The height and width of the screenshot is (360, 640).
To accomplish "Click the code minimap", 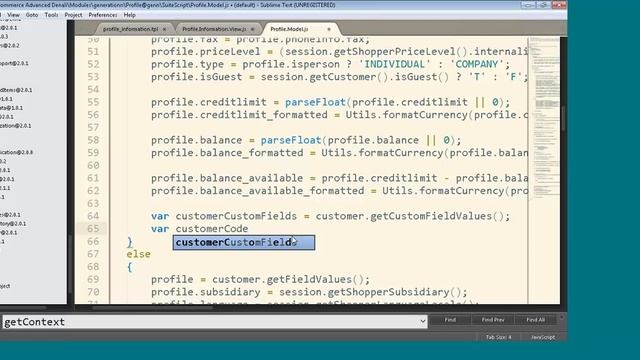I will click(544, 118).
